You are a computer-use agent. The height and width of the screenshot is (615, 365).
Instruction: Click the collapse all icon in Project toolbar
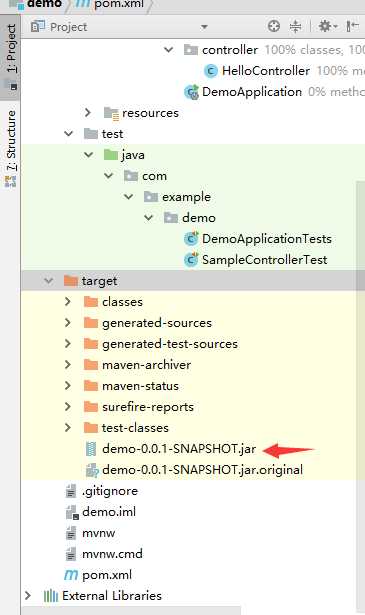click(x=295, y=26)
